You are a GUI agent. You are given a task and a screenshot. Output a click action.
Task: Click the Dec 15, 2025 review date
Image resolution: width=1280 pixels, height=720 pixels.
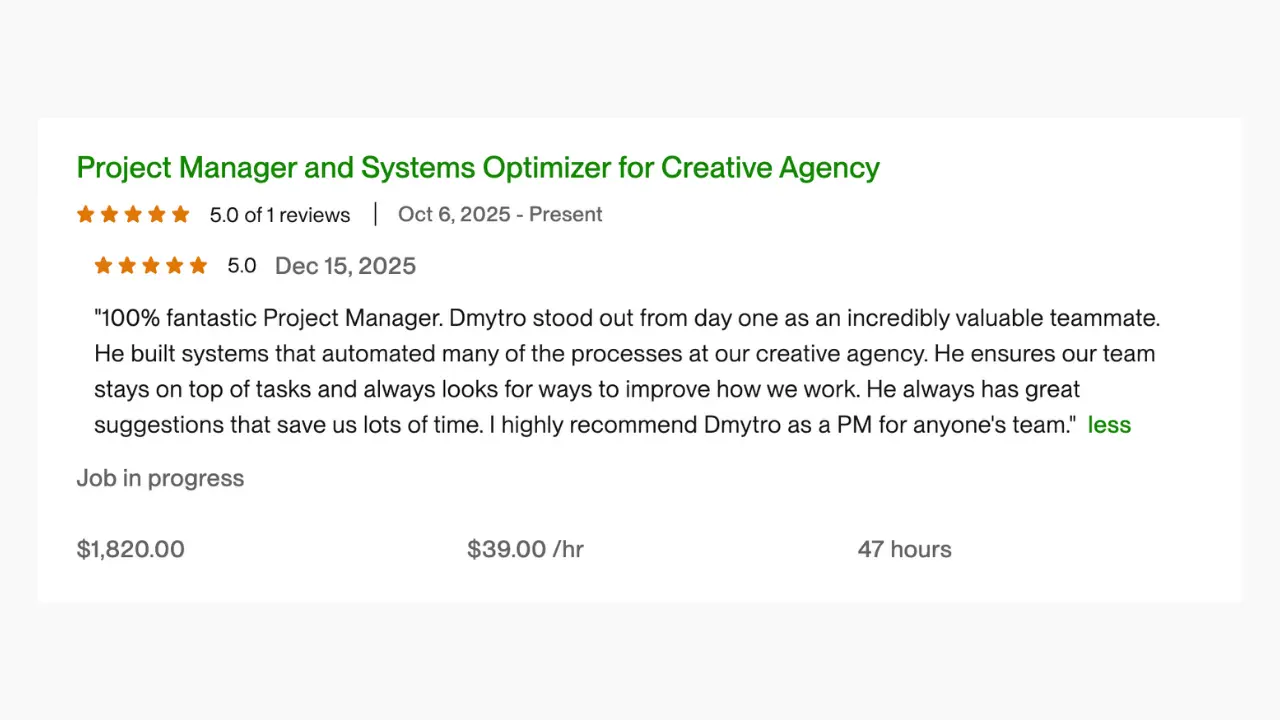pyautogui.click(x=345, y=265)
